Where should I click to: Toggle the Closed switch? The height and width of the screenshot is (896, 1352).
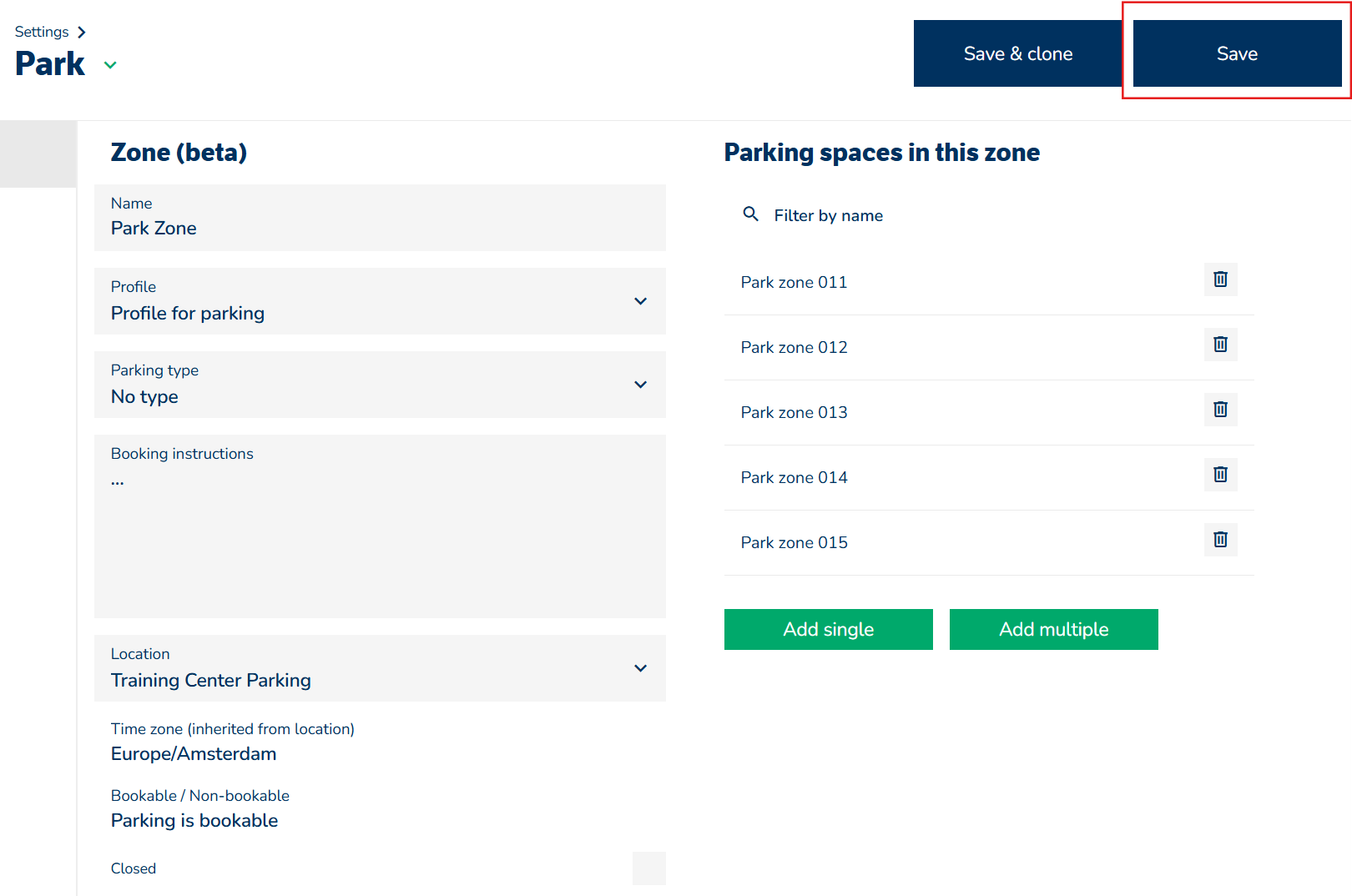(648, 868)
